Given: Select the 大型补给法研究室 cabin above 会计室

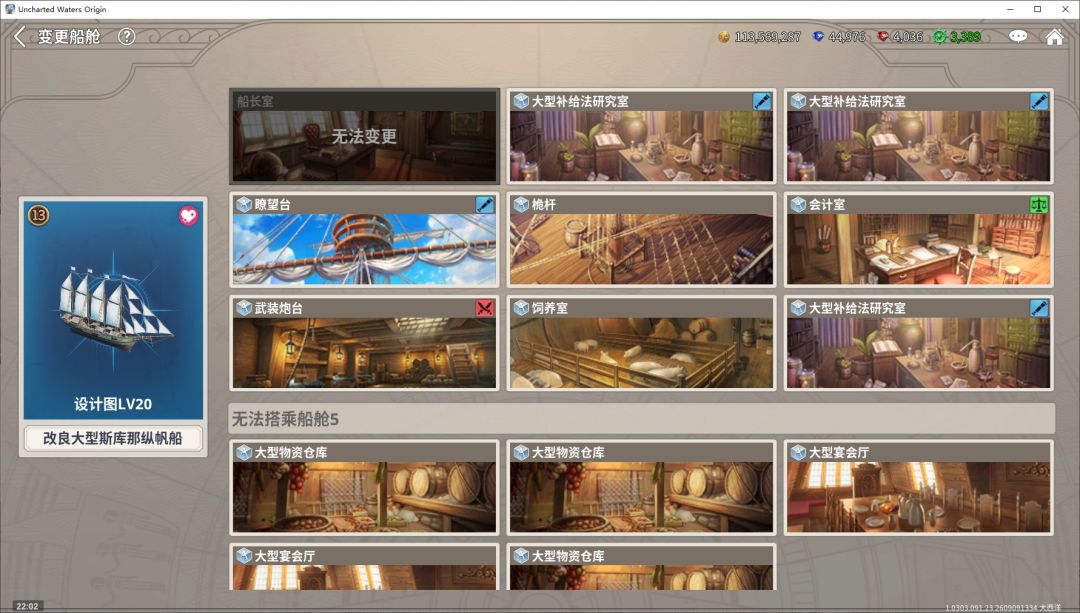Looking at the screenshot, I should [918, 136].
